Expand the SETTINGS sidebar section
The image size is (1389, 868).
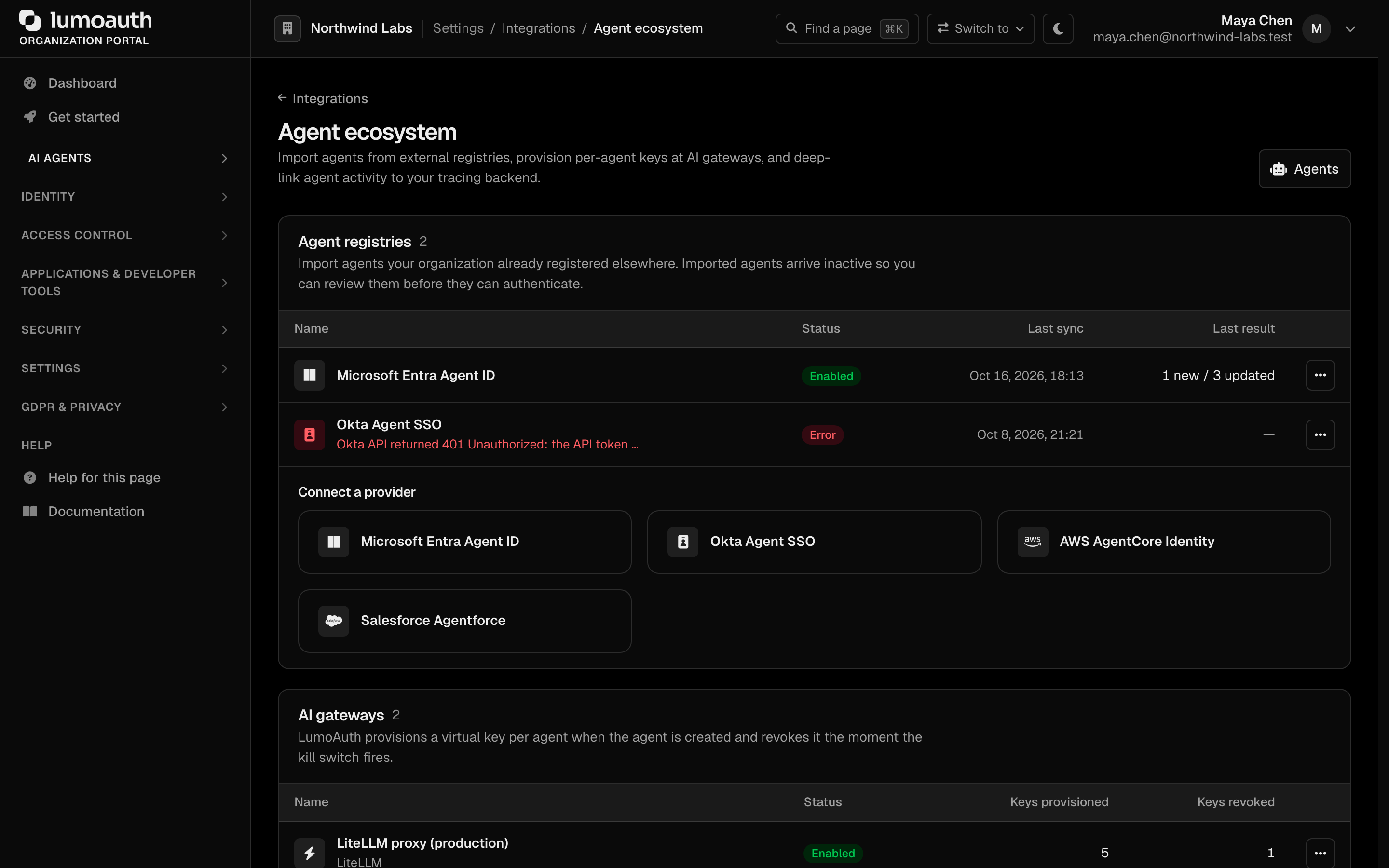coord(125,368)
